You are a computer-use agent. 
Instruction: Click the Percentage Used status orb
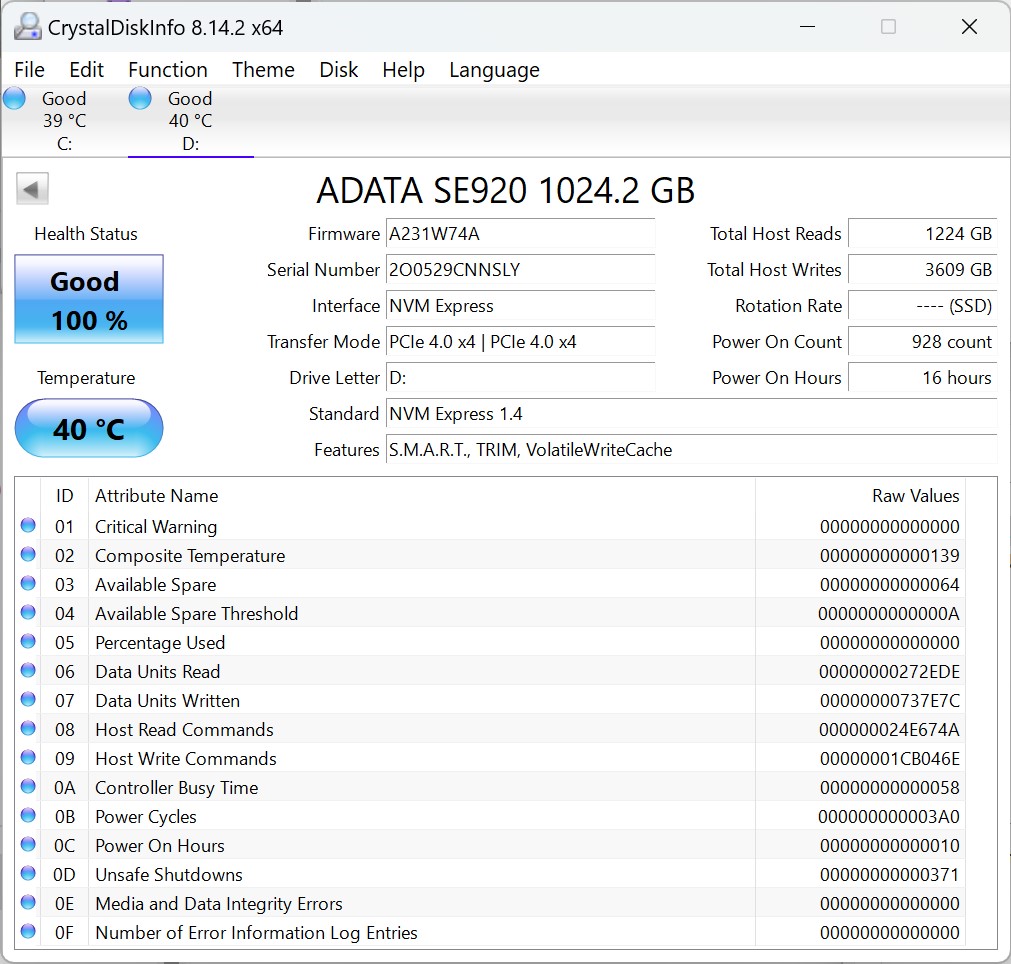[28, 642]
